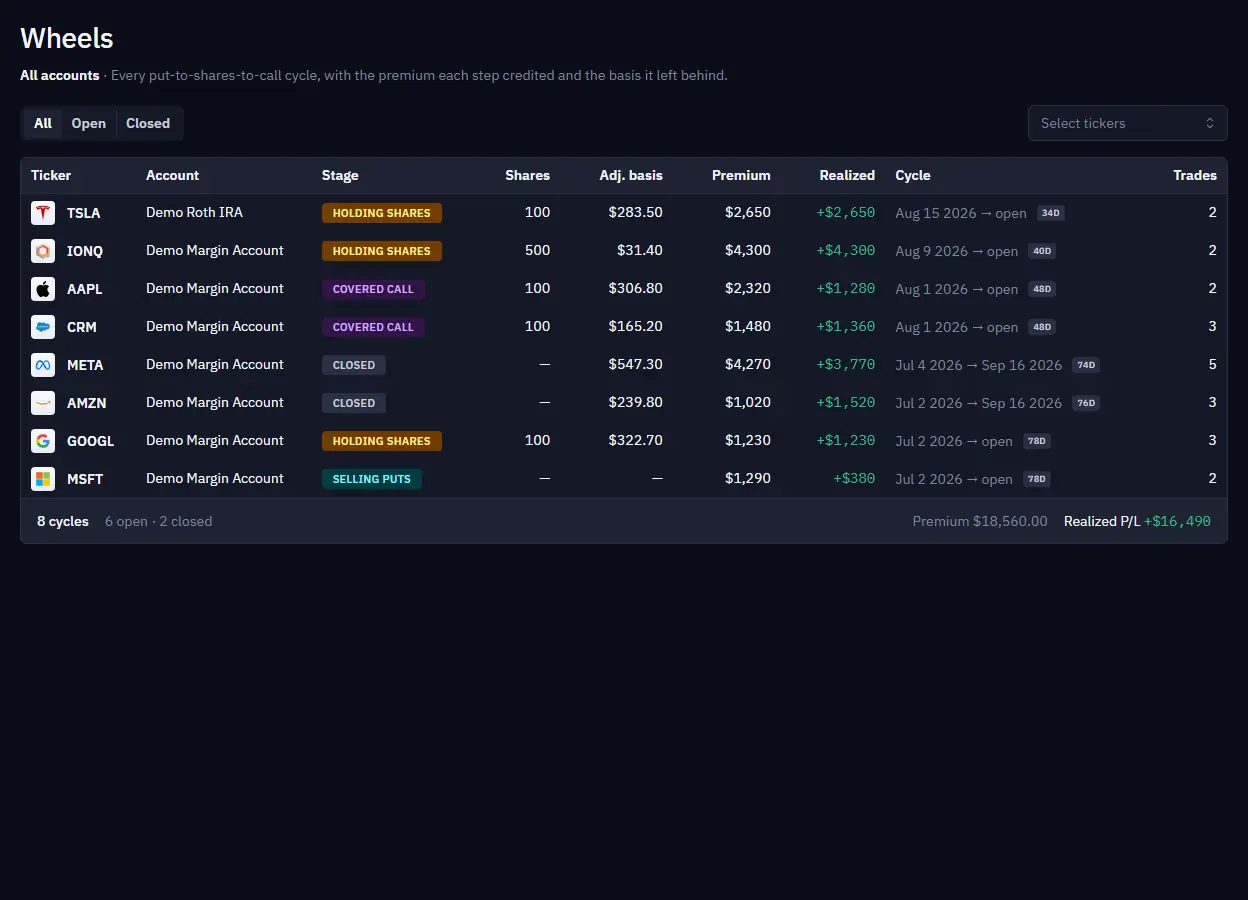Click the $31.40 adjusted basis value

(640, 250)
